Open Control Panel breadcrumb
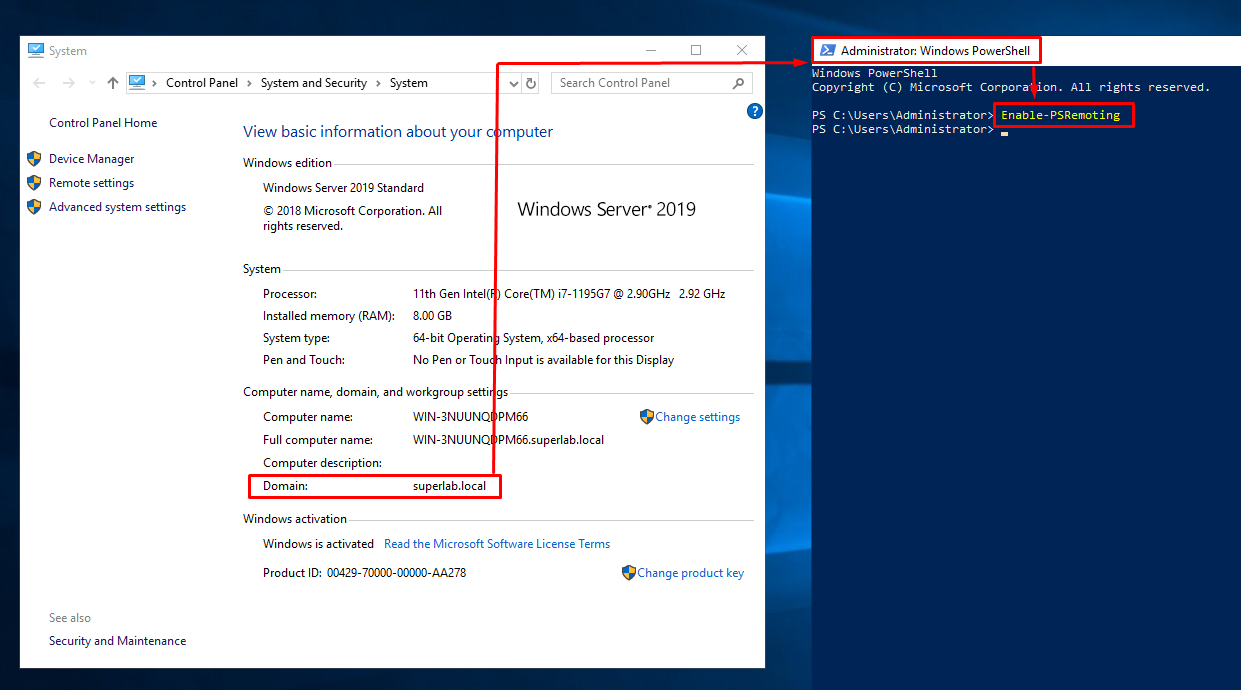The width and height of the screenshot is (1241, 690). pos(202,83)
